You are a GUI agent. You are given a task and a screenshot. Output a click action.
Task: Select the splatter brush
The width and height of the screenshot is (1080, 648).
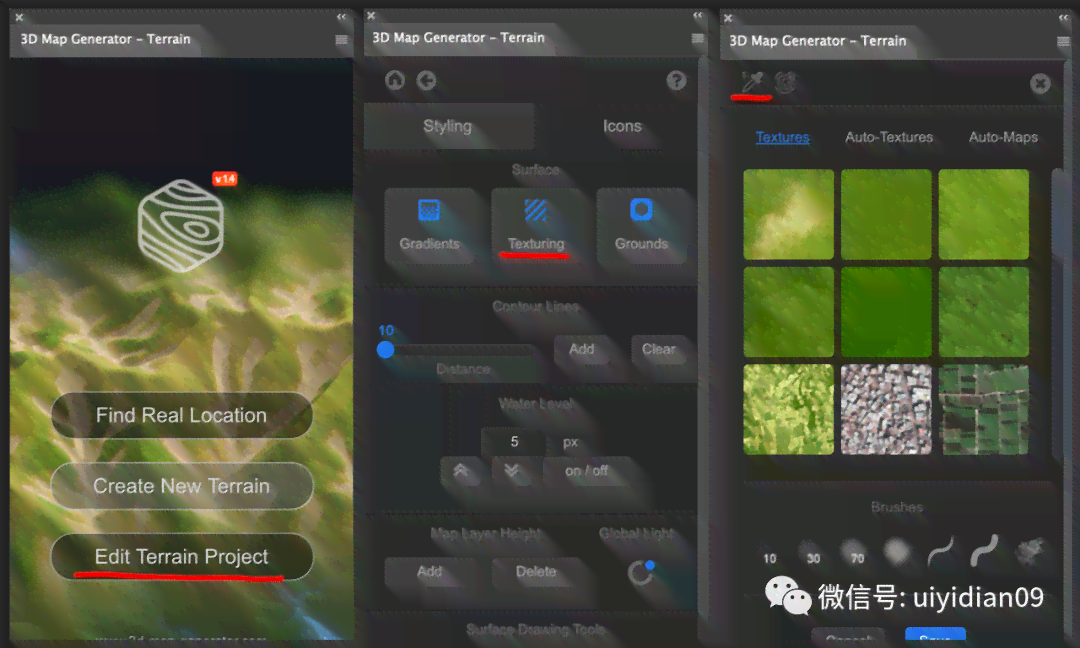click(x=1030, y=552)
